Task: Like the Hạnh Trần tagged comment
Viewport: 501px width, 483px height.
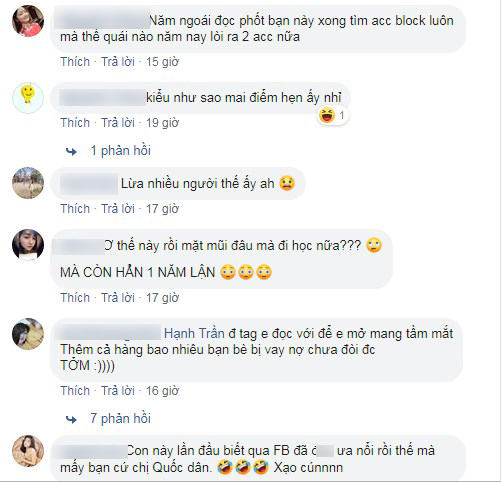Action: [75, 391]
